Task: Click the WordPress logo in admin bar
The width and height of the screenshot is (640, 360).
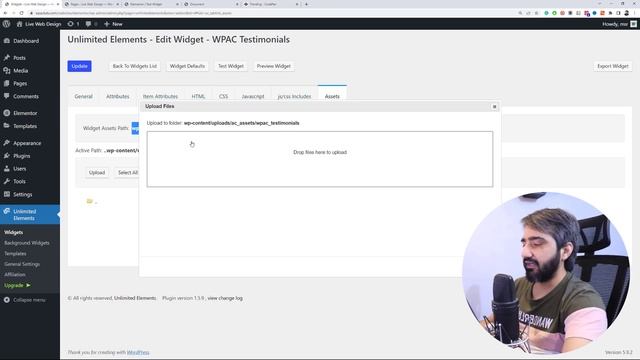Action: pos(6,24)
